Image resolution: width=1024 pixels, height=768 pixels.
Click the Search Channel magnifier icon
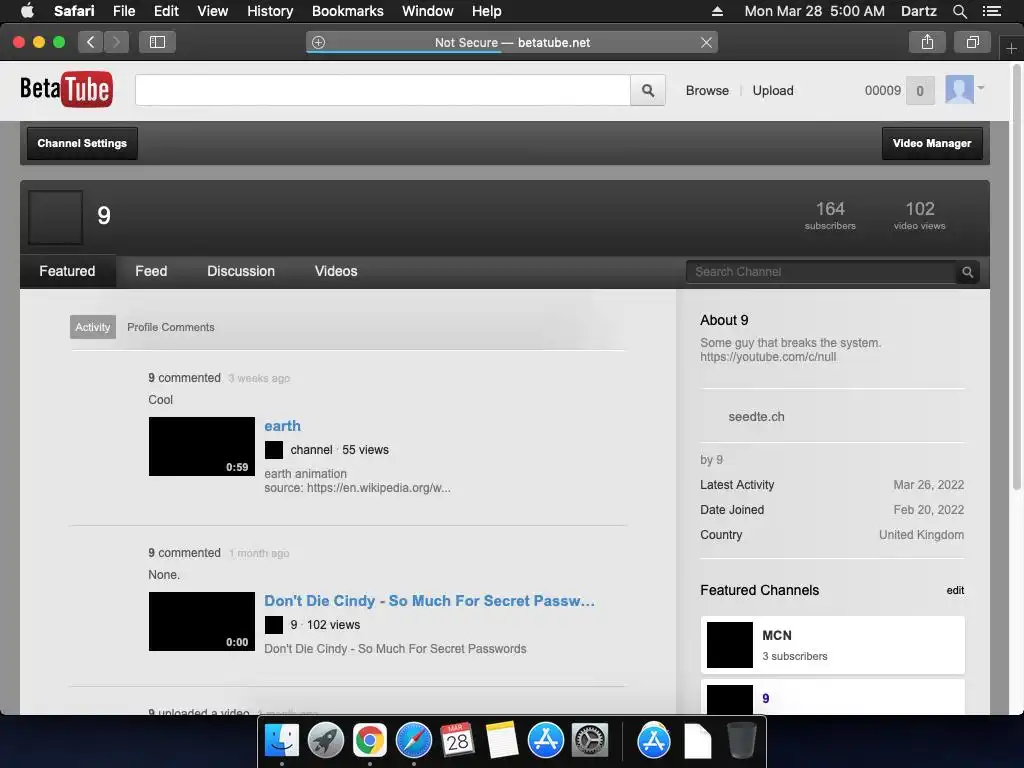967,272
